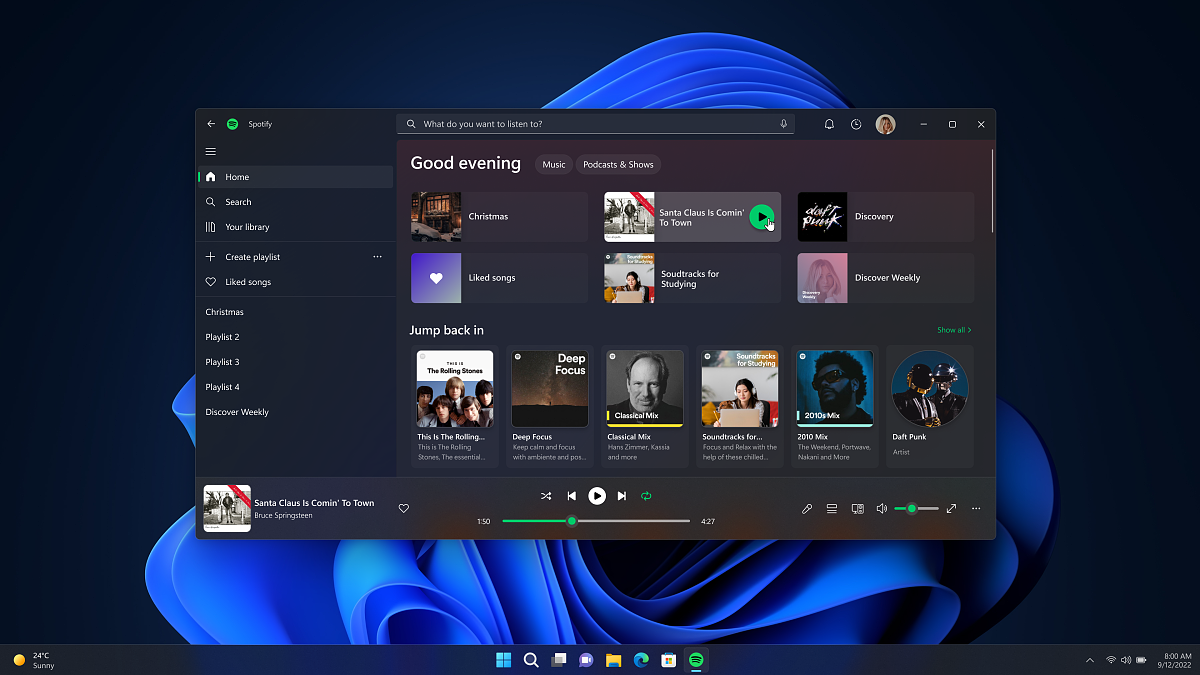The height and width of the screenshot is (675, 1200).
Task: Open Discover Weekly in sidebar
Action: [x=296, y=412]
